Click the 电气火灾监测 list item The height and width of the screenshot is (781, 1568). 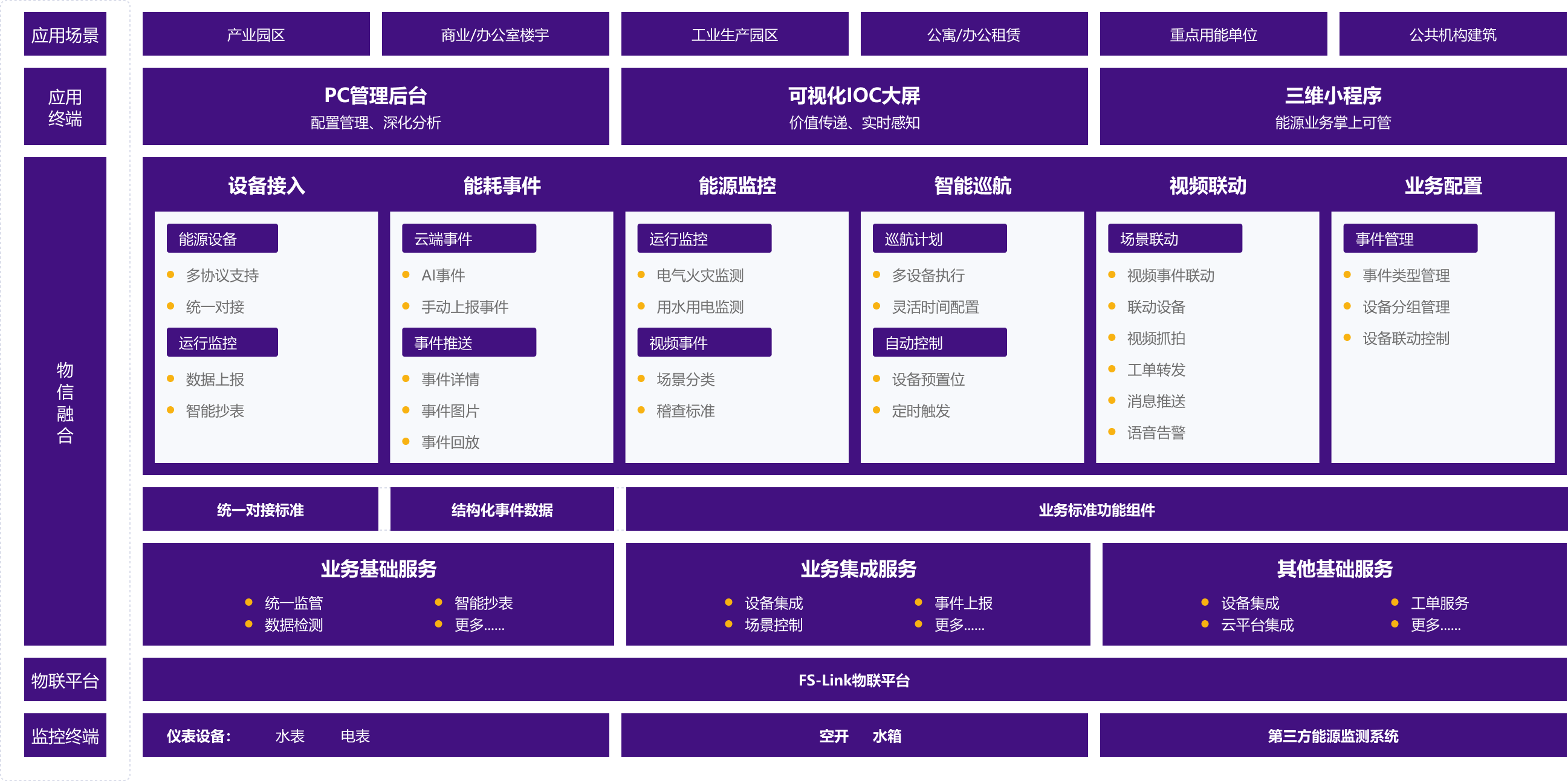click(700, 275)
